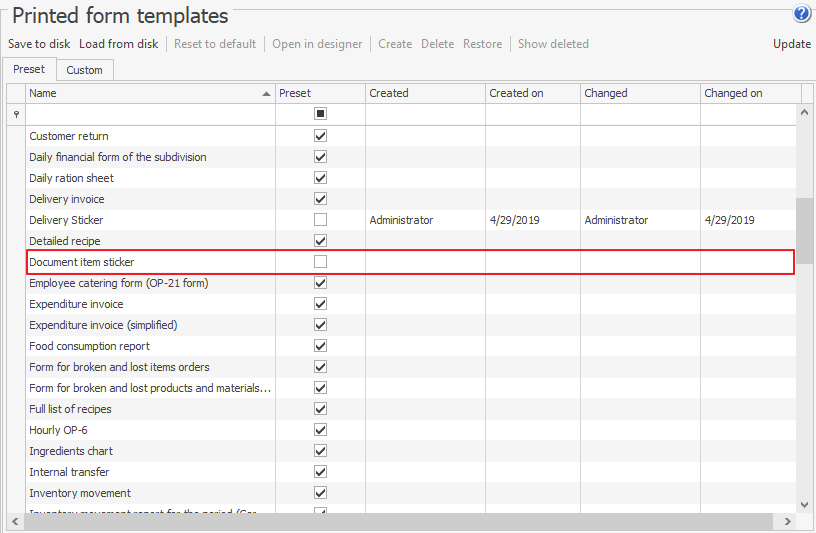Click the filter row pin icon
This screenshot has width=816, height=533.
(15, 115)
